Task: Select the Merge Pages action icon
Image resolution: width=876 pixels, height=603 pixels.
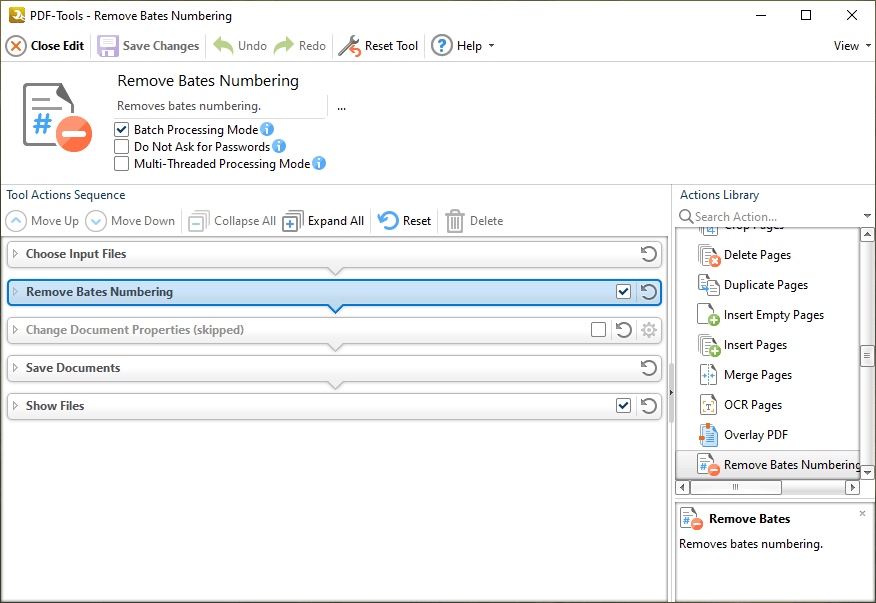Action: pyautogui.click(x=708, y=375)
